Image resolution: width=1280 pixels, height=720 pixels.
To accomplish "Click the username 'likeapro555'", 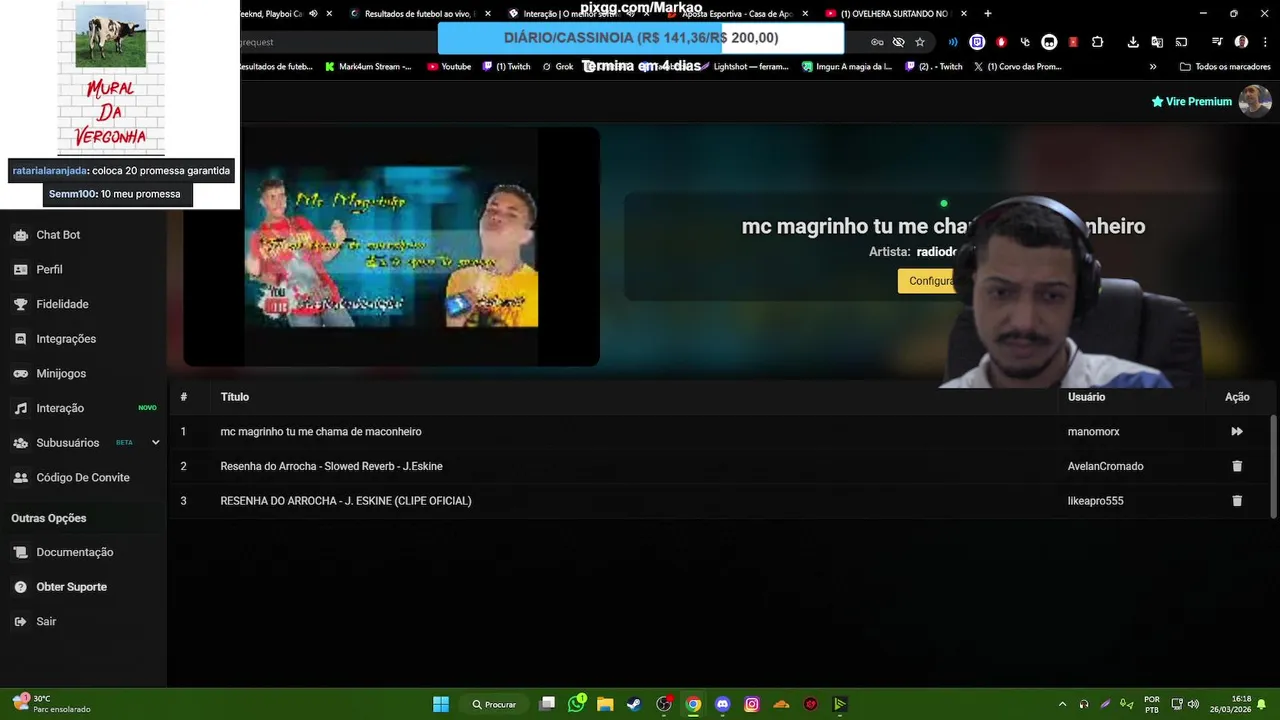I will (1095, 501).
